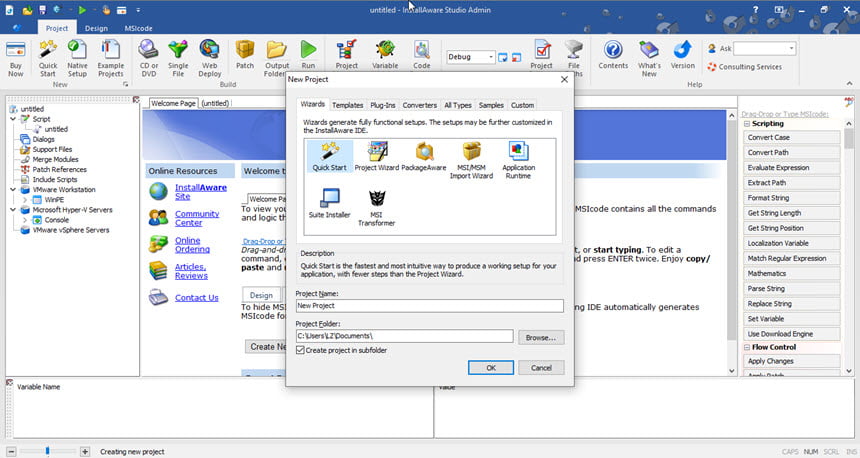Screen dimensions: 860x458
Task: Toggle Create project in subfolder checkbox
Action: 301,350
